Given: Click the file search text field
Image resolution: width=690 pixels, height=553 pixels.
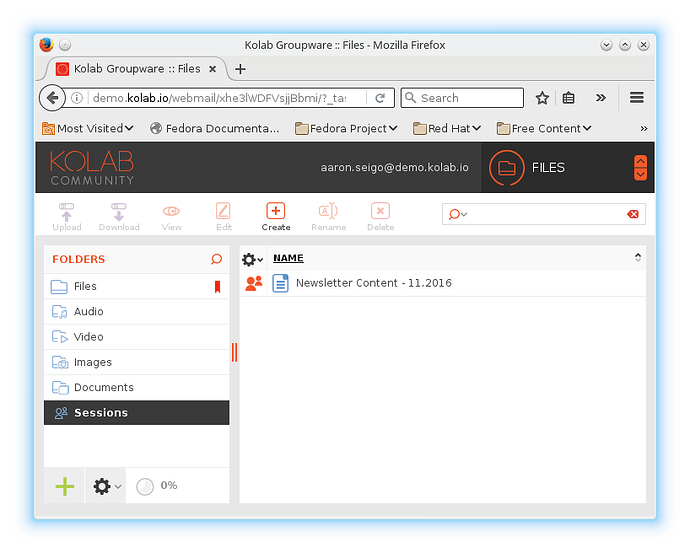Looking at the screenshot, I should (546, 214).
